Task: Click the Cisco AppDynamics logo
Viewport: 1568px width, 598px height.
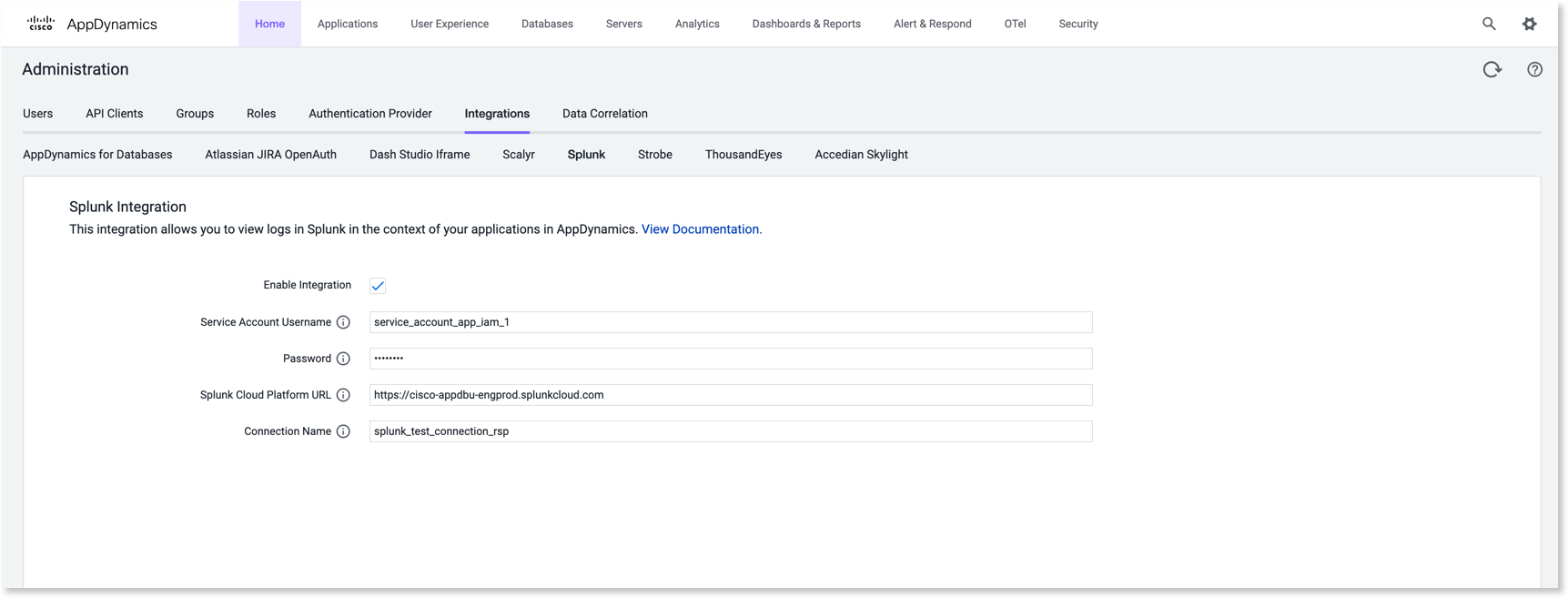Action: [92, 24]
